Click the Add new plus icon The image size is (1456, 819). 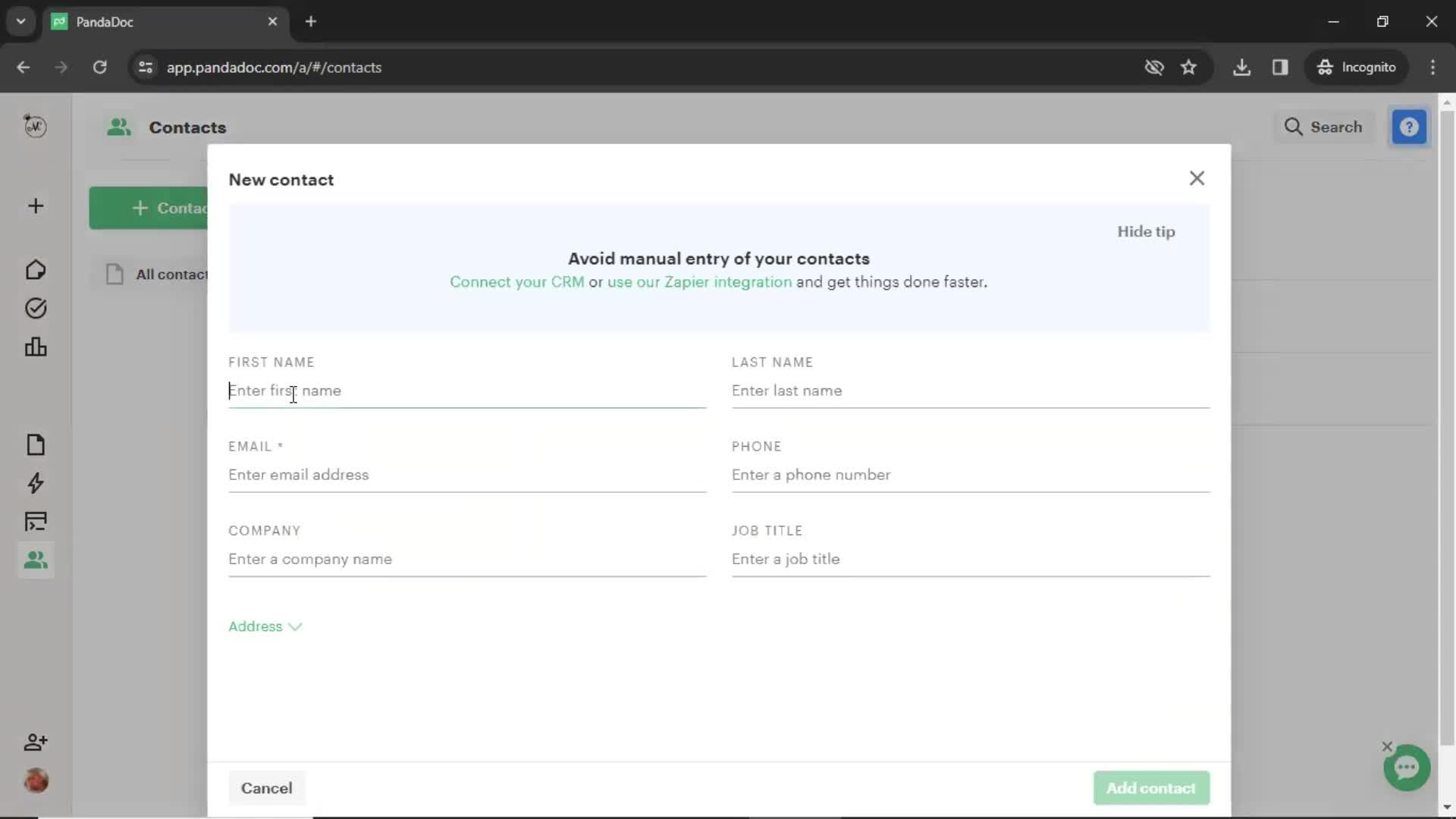tap(35, 206)
